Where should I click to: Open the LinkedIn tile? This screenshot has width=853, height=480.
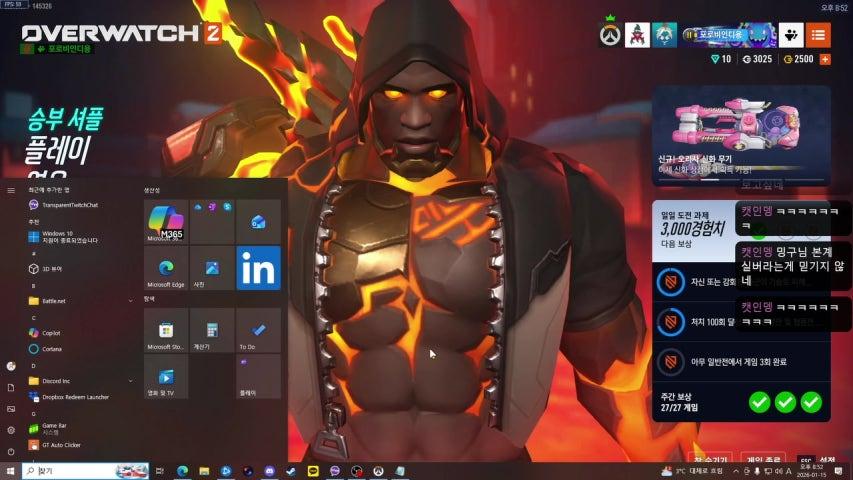[x=258, y=268]
